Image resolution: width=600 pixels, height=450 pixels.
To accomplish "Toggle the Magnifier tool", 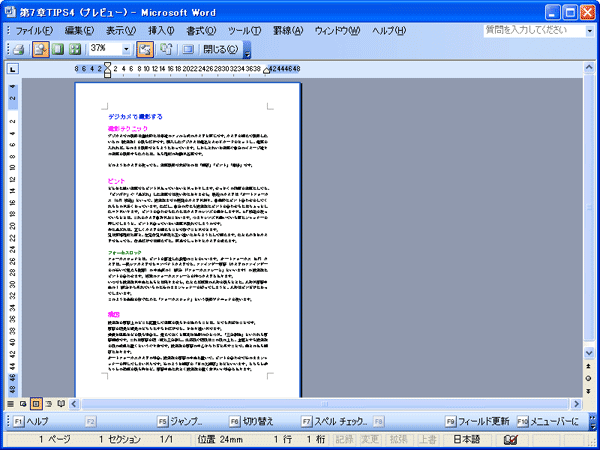I will click(x=41, y=49).
